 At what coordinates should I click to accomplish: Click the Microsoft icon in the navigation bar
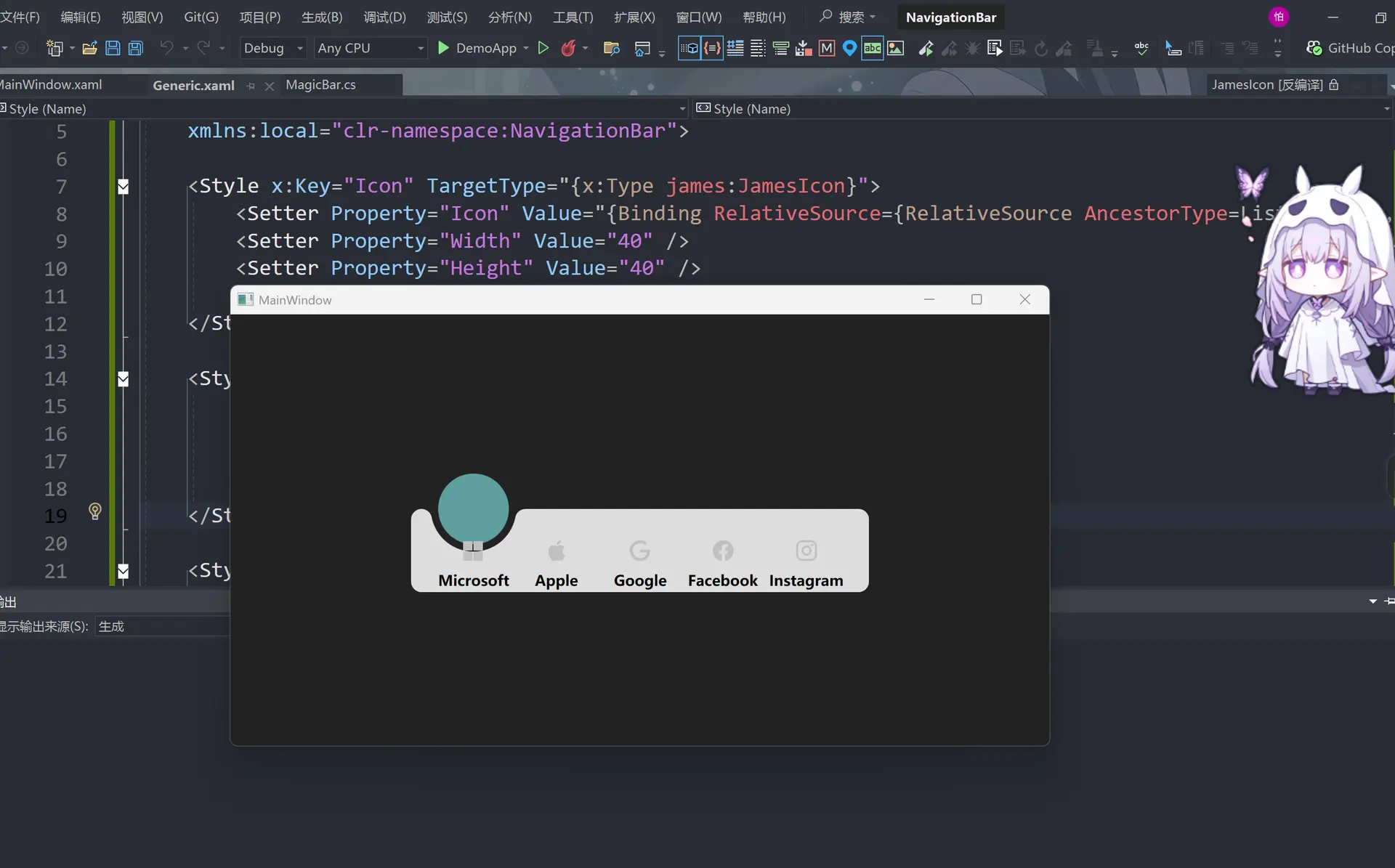473,550
